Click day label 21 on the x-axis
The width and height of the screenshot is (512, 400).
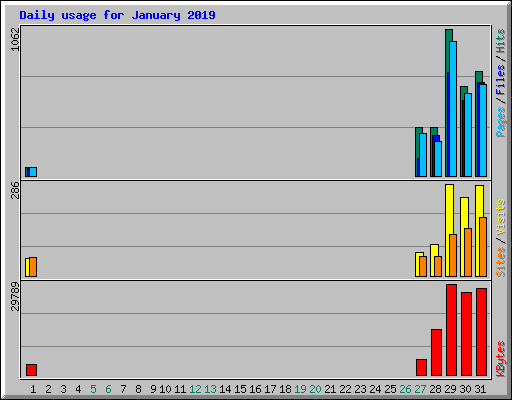330,389
